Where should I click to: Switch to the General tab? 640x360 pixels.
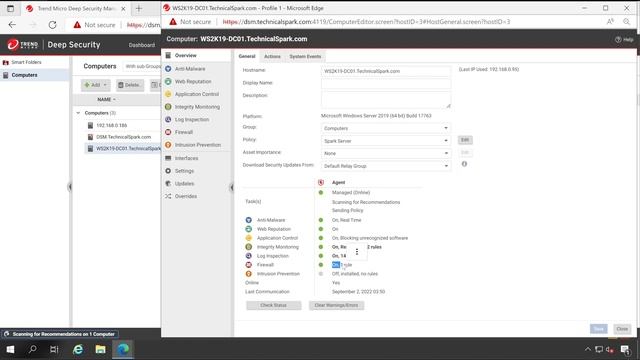[x=247, y=56]
